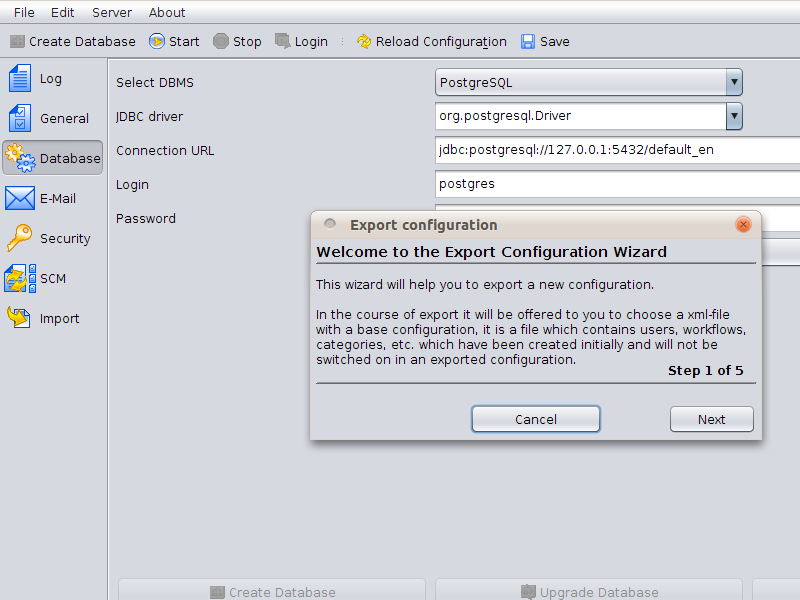The image size is (800, 600).
Task: Open the Log panel icon
Action: click(20, 79)
